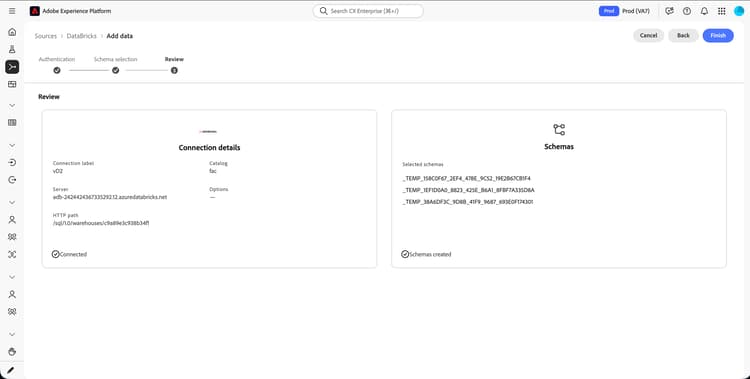Open the flask icon in the sidebar
750x379 pixels.
pyautogui.click(x=12, y=49)
